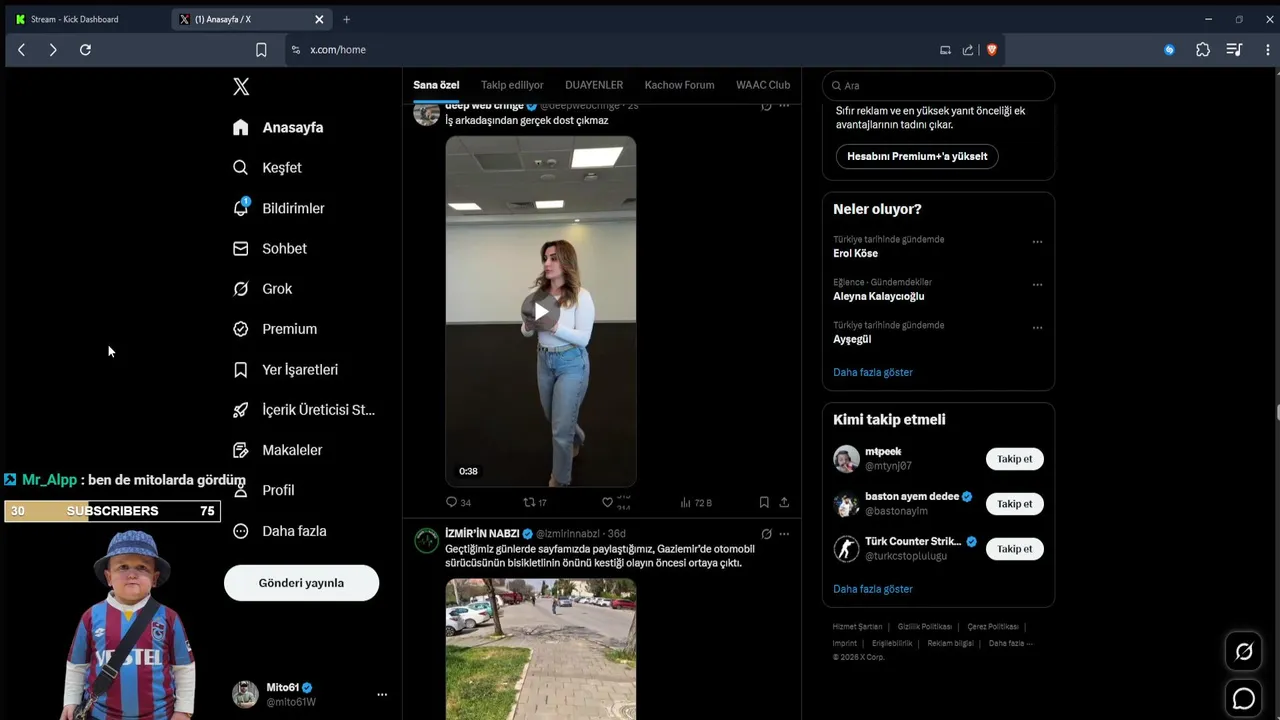Open Grok icon in sidebar

pos(240,289)
